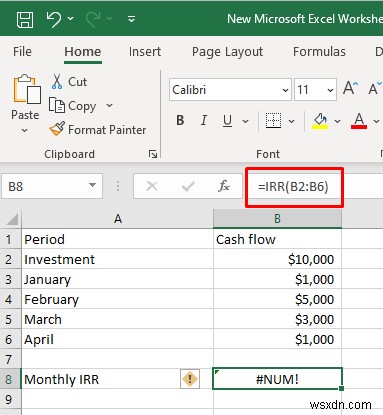Confirm the entry with the checkmark icon

[x=188, y=186]
